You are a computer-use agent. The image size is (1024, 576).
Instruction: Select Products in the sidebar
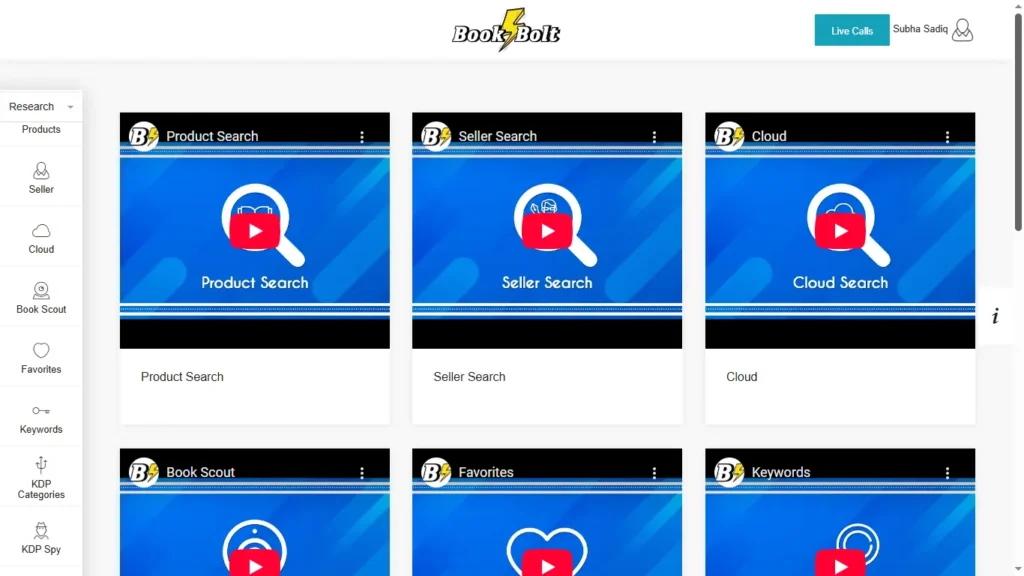click(41, 129)
